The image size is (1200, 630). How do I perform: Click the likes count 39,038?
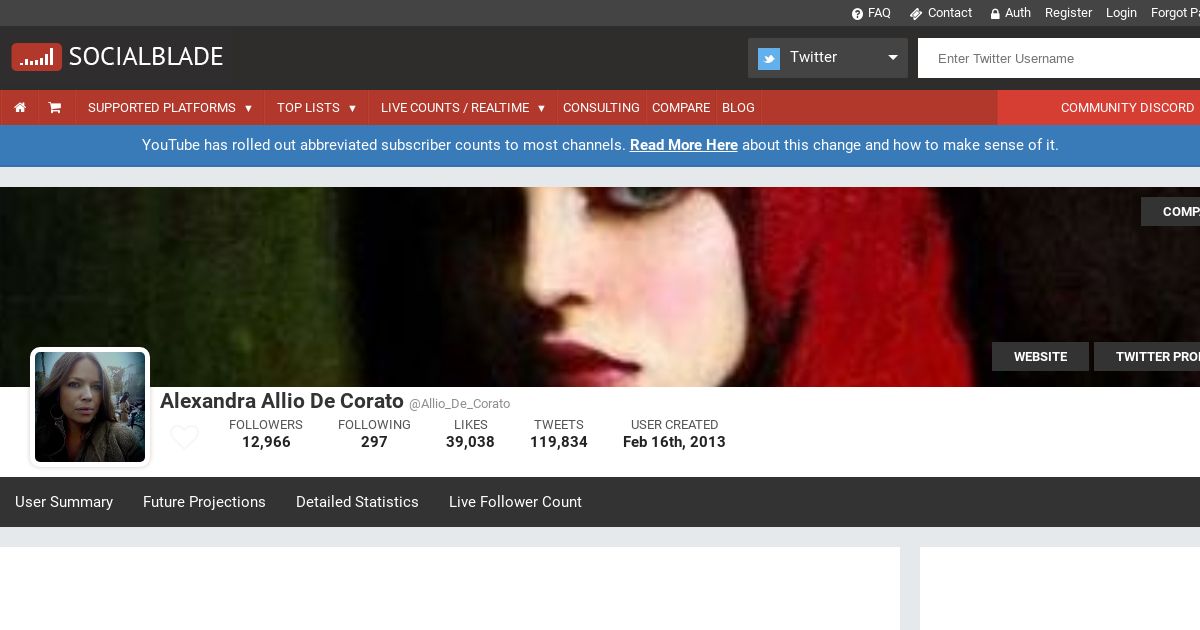click(x=470, y=442)
